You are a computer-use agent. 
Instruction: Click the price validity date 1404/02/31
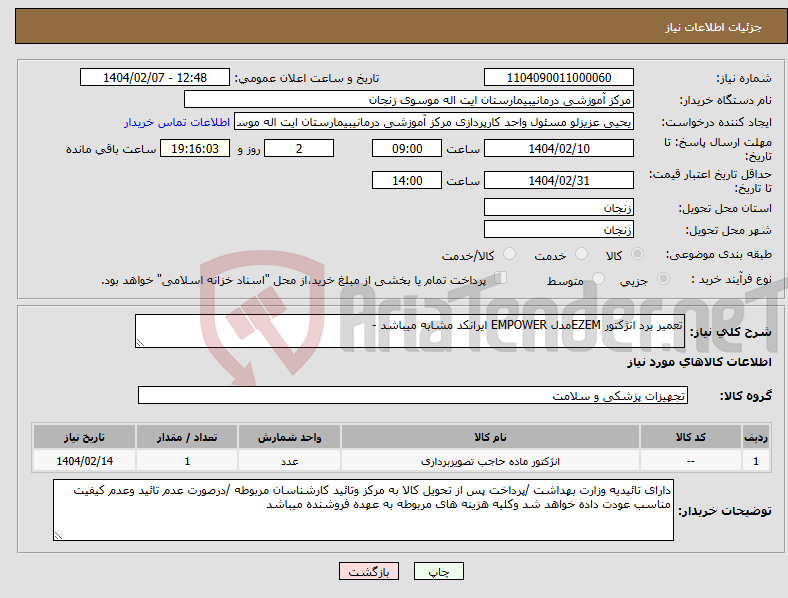pos(559,180)
